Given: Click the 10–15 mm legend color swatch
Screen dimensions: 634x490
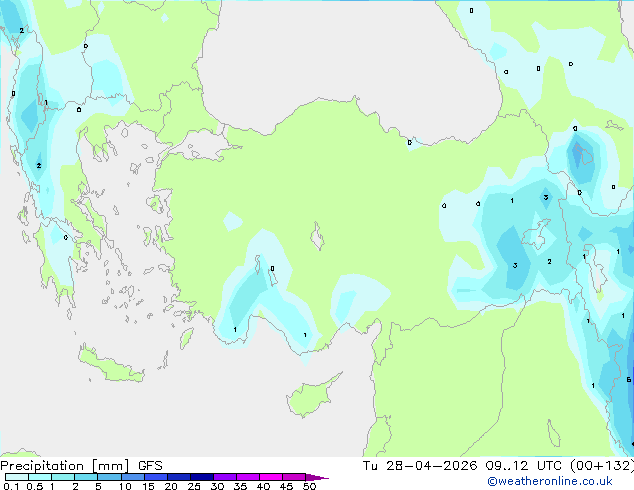Looking at the screenshot, I should 133,477.
